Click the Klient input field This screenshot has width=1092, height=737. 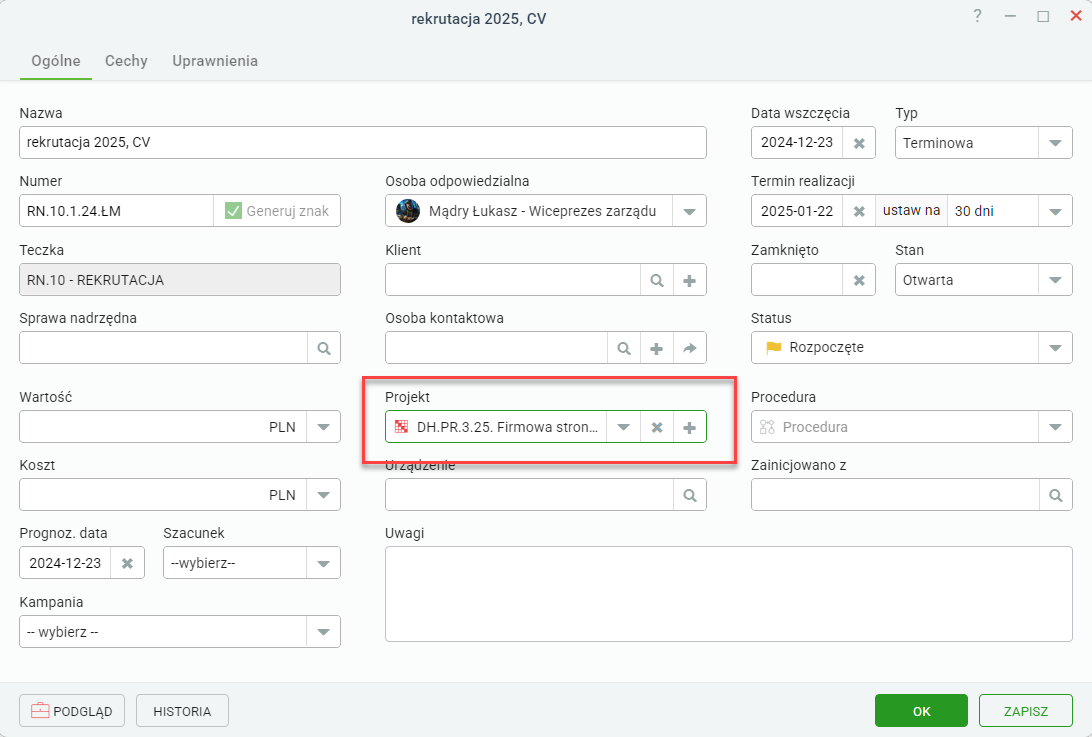pos(513,280)
